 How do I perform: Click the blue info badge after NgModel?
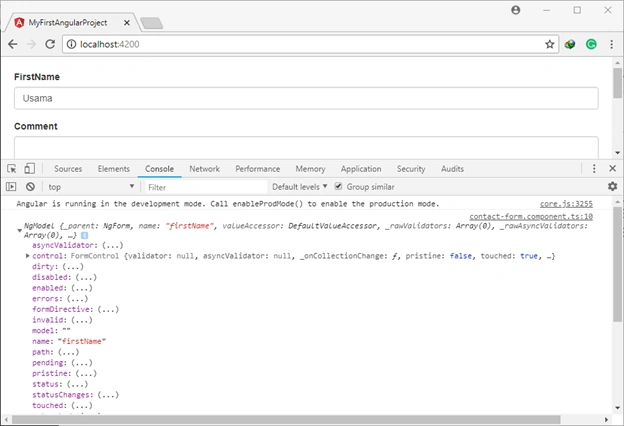(84, 236)
